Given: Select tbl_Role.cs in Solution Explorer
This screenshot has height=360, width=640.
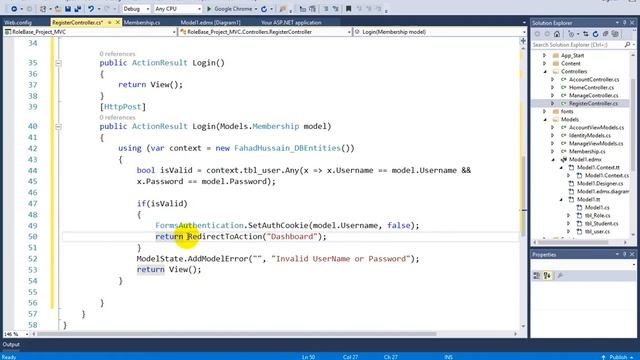Looking at the screenshot, I should 597,216.
